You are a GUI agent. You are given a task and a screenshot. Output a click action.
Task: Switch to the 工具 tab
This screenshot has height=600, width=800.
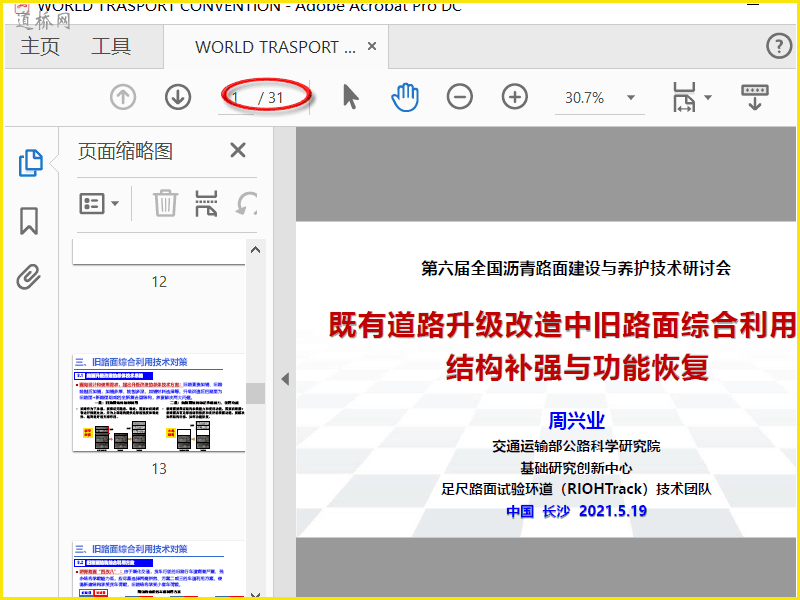111,46
